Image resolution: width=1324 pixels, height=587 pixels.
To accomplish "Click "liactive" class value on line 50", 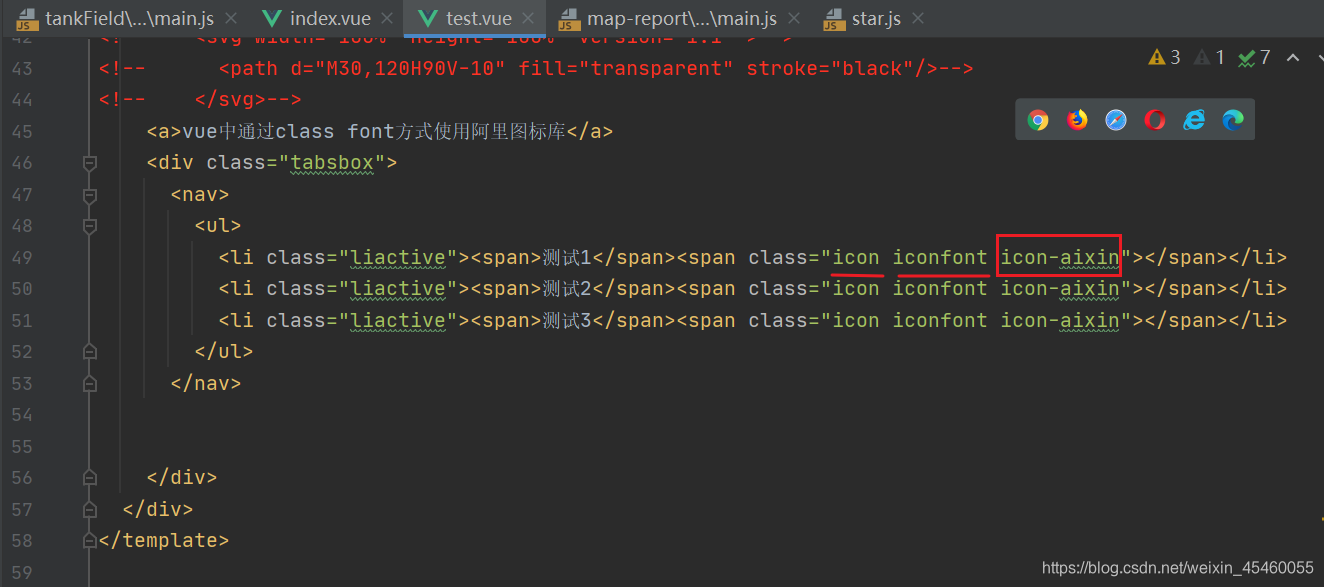I will [x=397, y=289].
